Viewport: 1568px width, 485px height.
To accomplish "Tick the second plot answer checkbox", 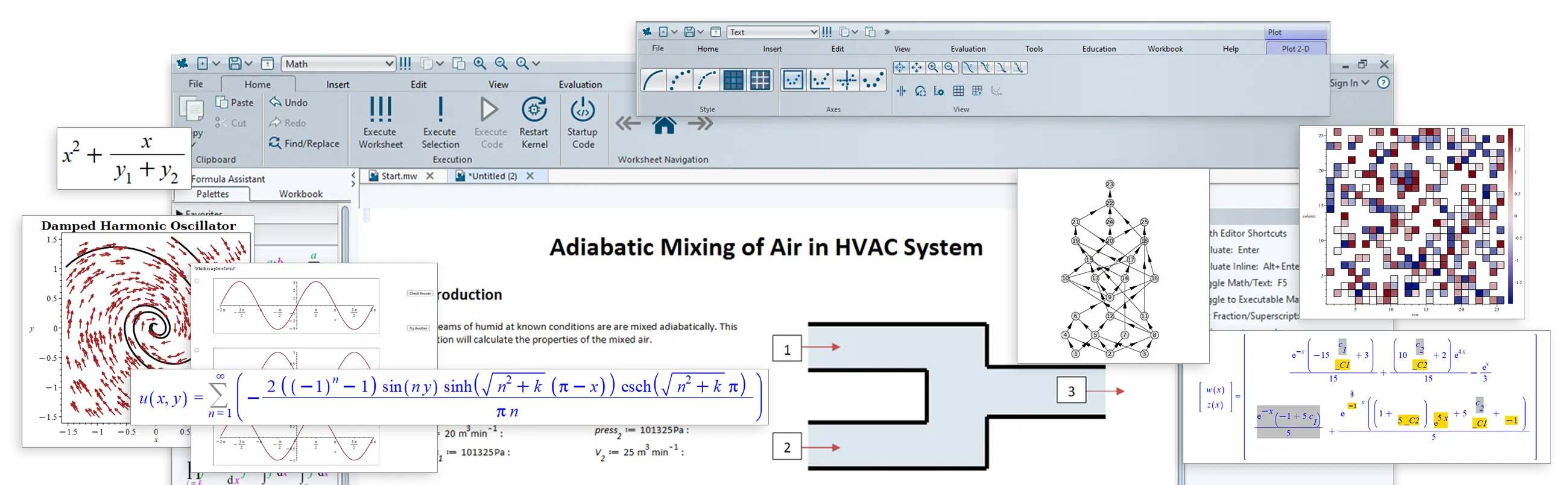I will [x=197, y=351].
